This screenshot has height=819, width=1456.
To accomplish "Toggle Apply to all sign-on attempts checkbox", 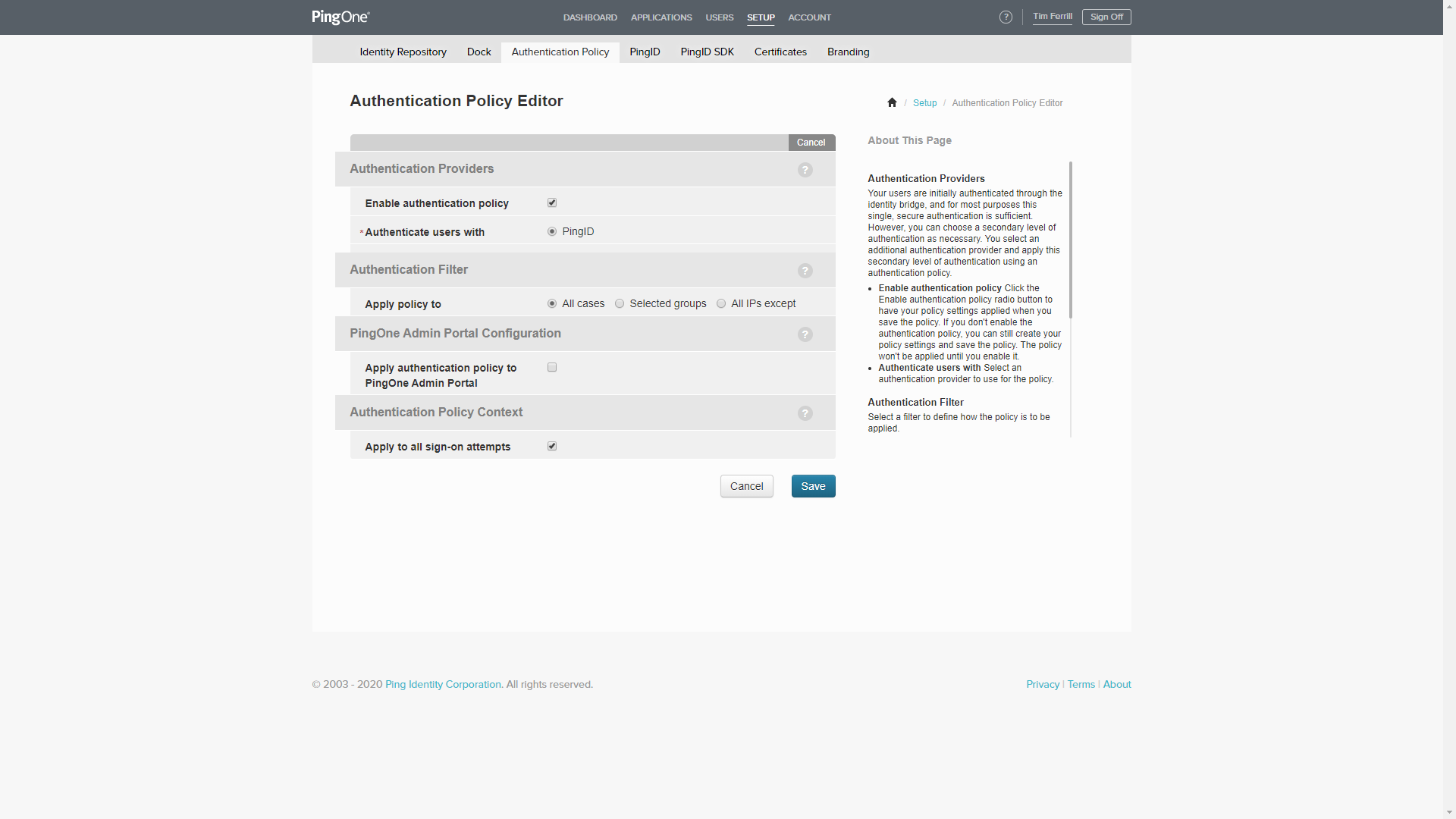I will [552, 446].
